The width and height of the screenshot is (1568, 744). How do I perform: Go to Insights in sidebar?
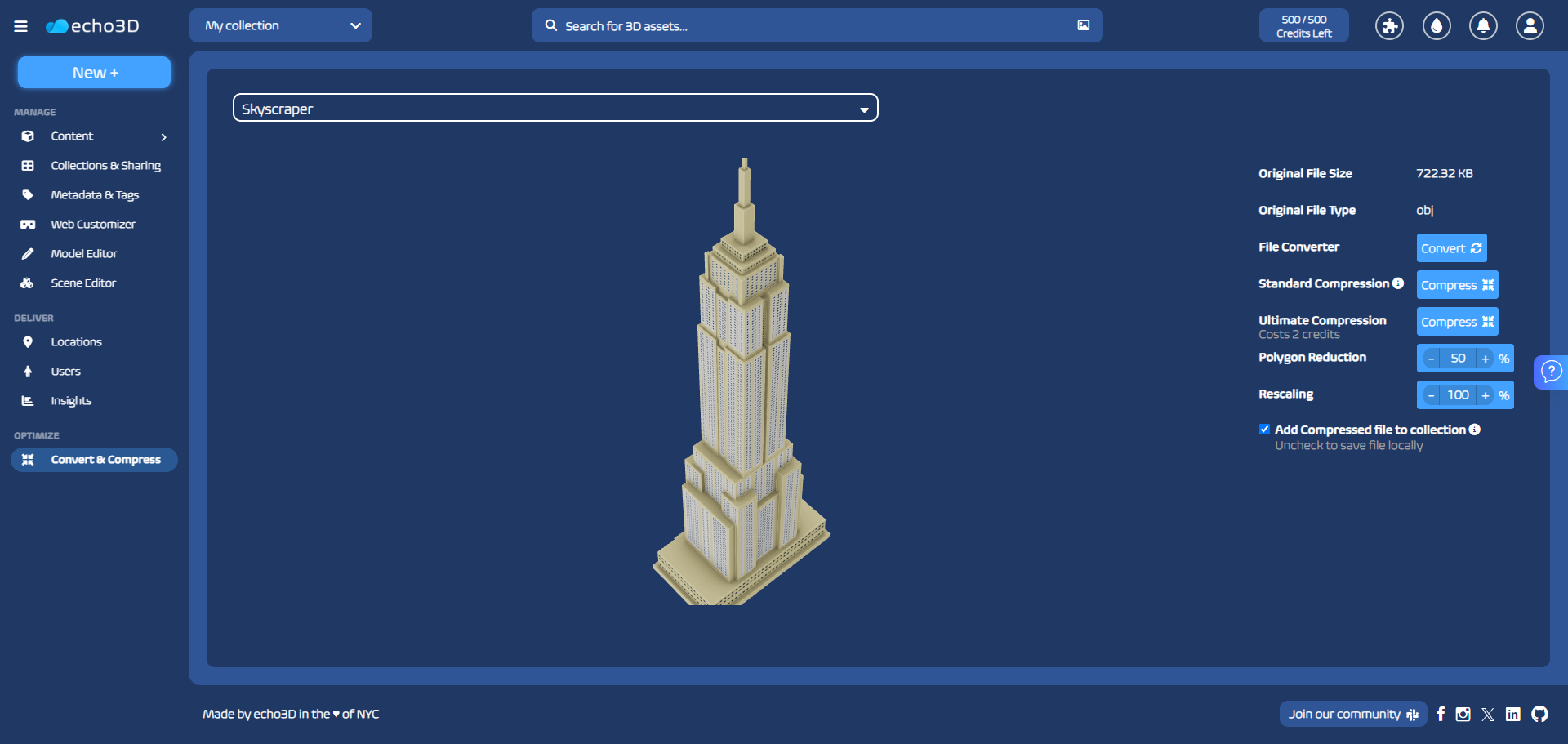[71, 401]
